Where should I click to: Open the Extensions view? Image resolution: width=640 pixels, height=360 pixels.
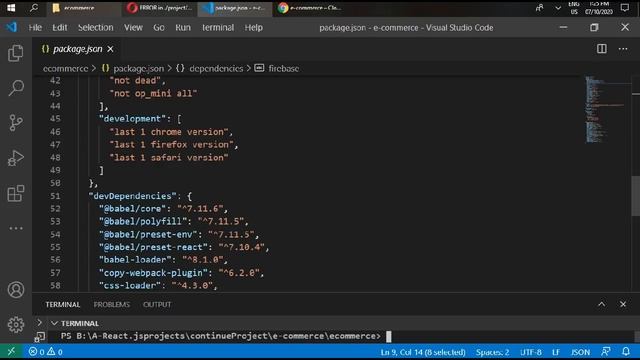coord(16,193)
